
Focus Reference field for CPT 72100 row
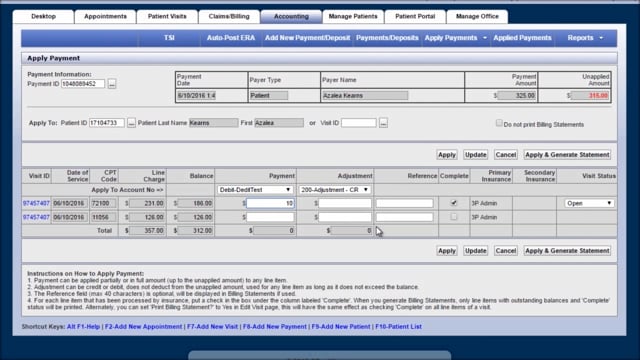[404, 203]
